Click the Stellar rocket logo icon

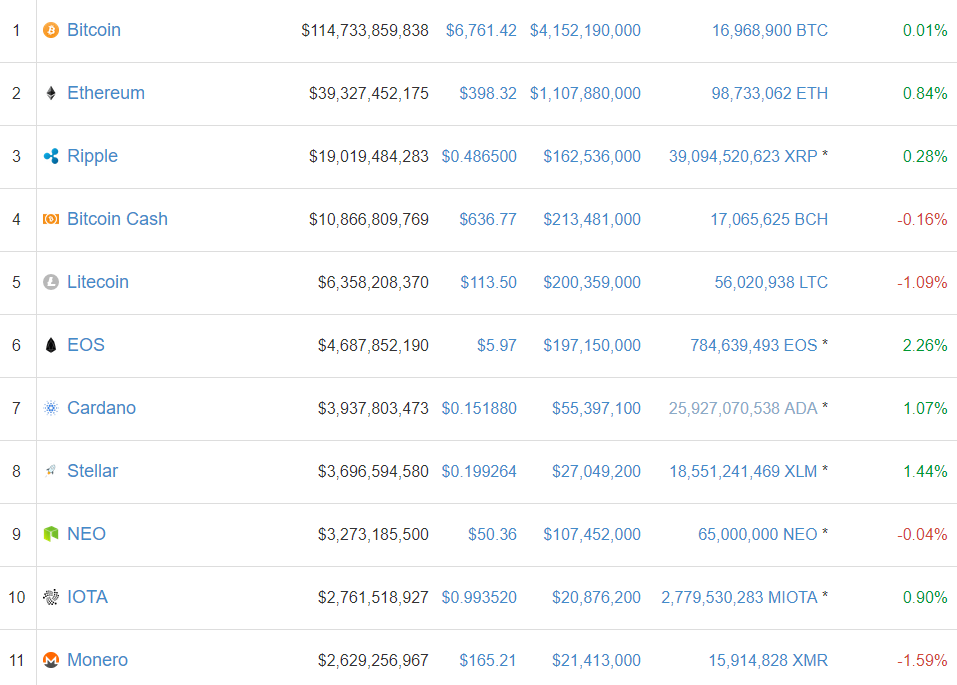[x=51, y=471]
